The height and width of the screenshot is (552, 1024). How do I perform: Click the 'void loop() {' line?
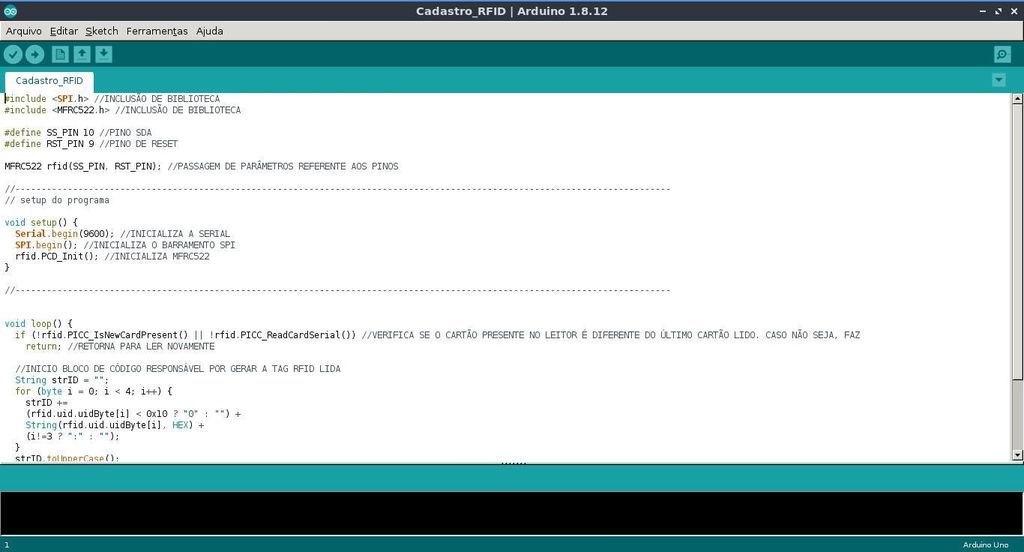[39, 323]
